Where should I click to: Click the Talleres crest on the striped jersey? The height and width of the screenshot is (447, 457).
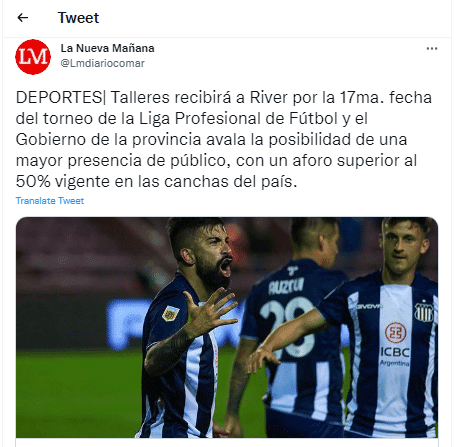tap(423, 312)
